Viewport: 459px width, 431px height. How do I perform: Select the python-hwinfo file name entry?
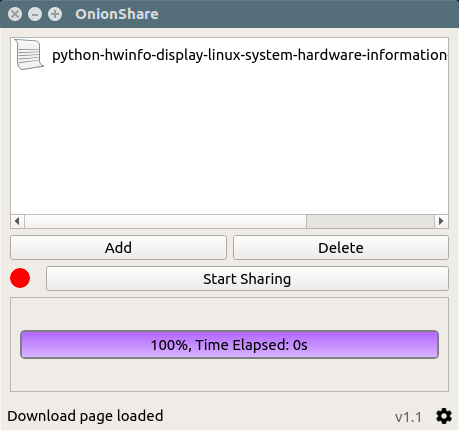[x=249, y=55]
